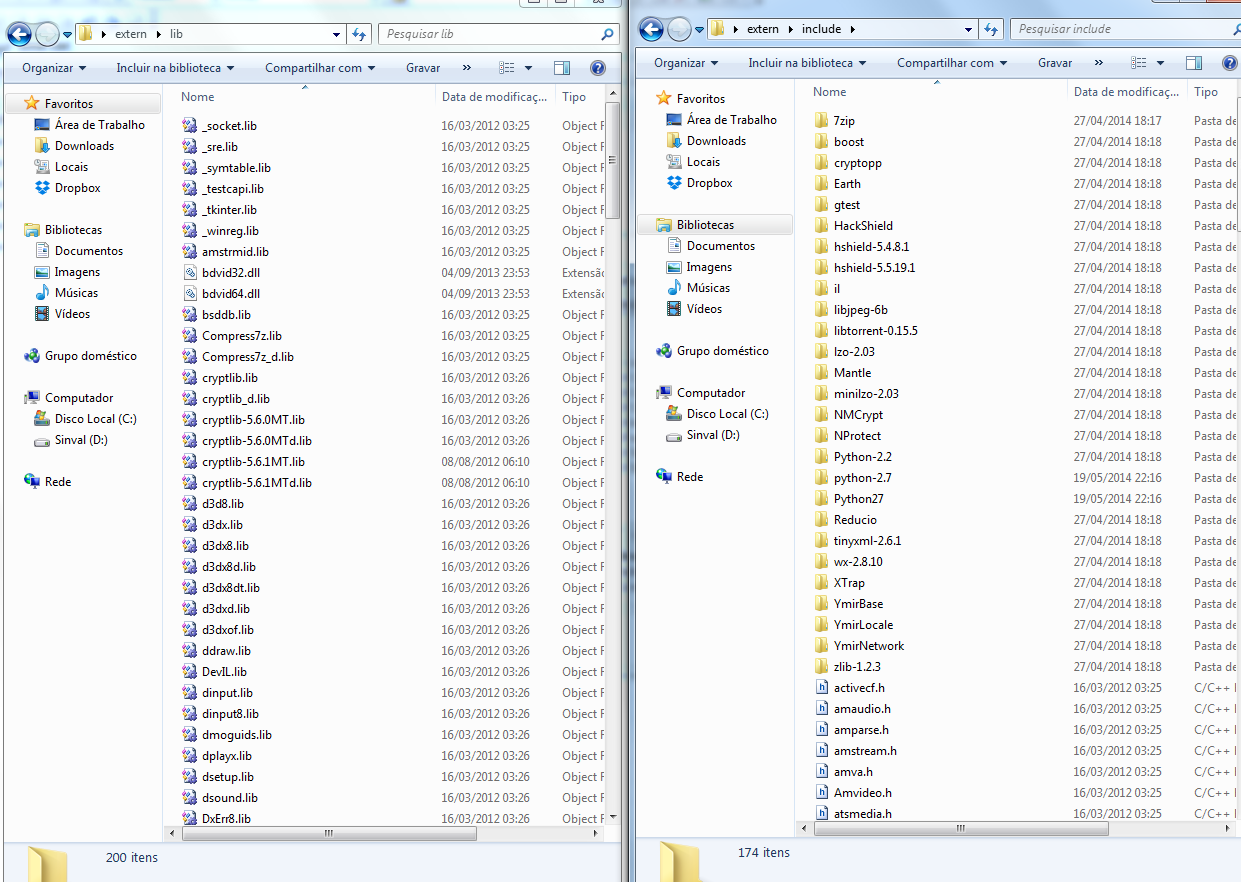
Task: Select the bdvid32.dll file icon
Action: [190, 273]
